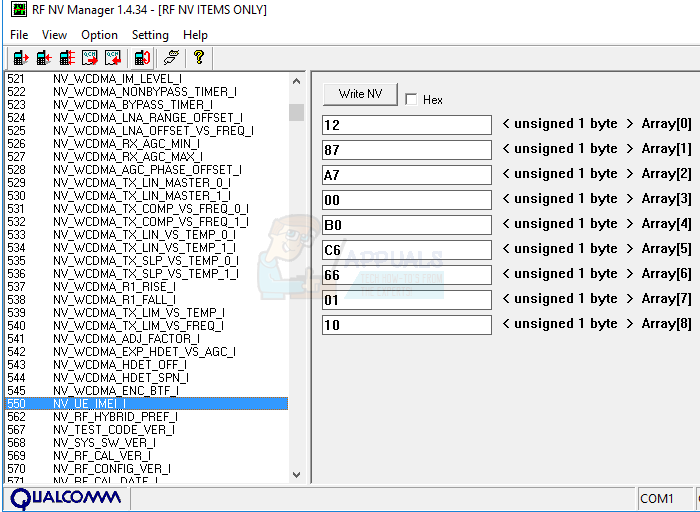Viewport: 700px width, 512px height.
Task: Select item 528 NV_WCDMA_AGC_PHASE_OFFSET_I
Action: tap(146, 169)
